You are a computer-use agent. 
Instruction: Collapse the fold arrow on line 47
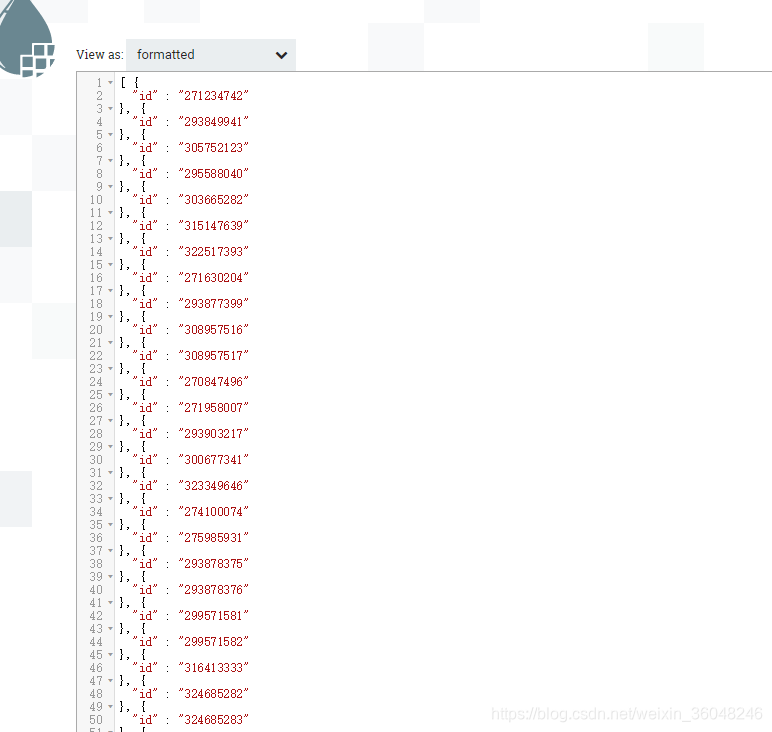110,681
